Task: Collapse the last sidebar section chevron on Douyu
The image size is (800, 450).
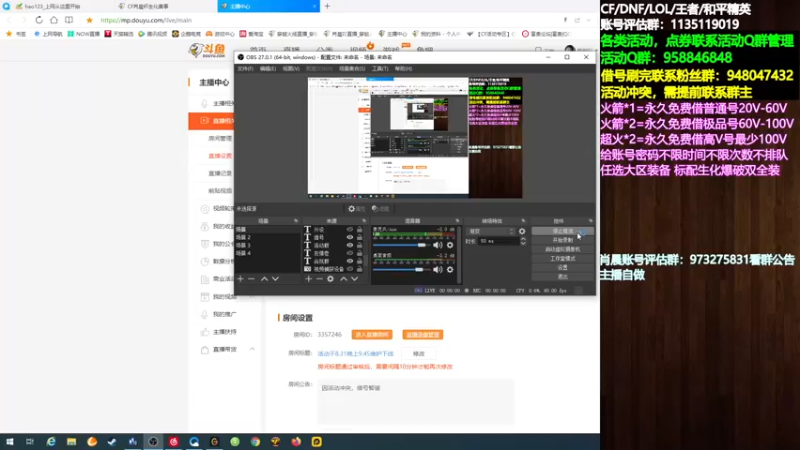Action: pos(252,349)
